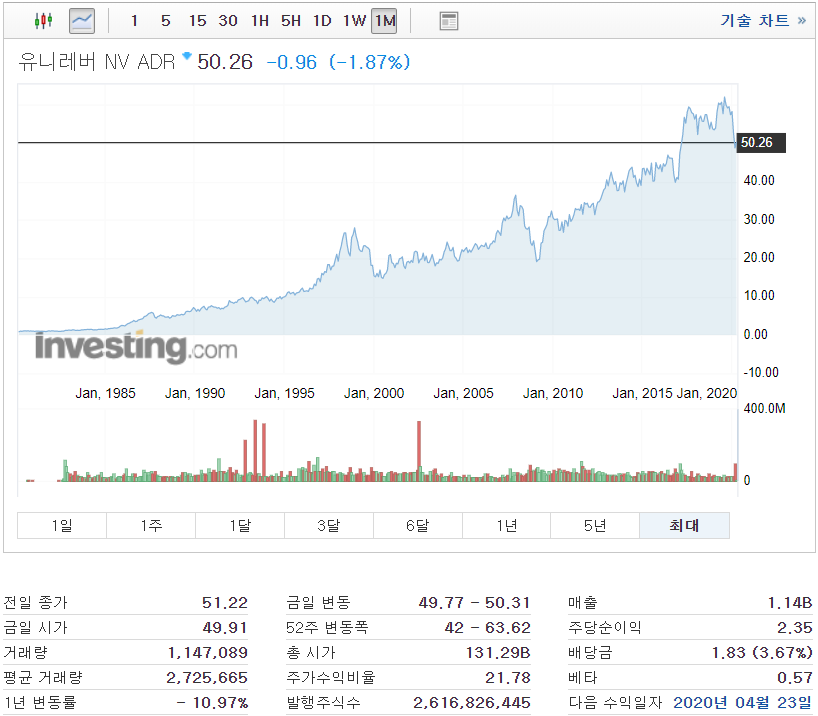Click the 총 시가 value 131.29B

click(498, 652)
